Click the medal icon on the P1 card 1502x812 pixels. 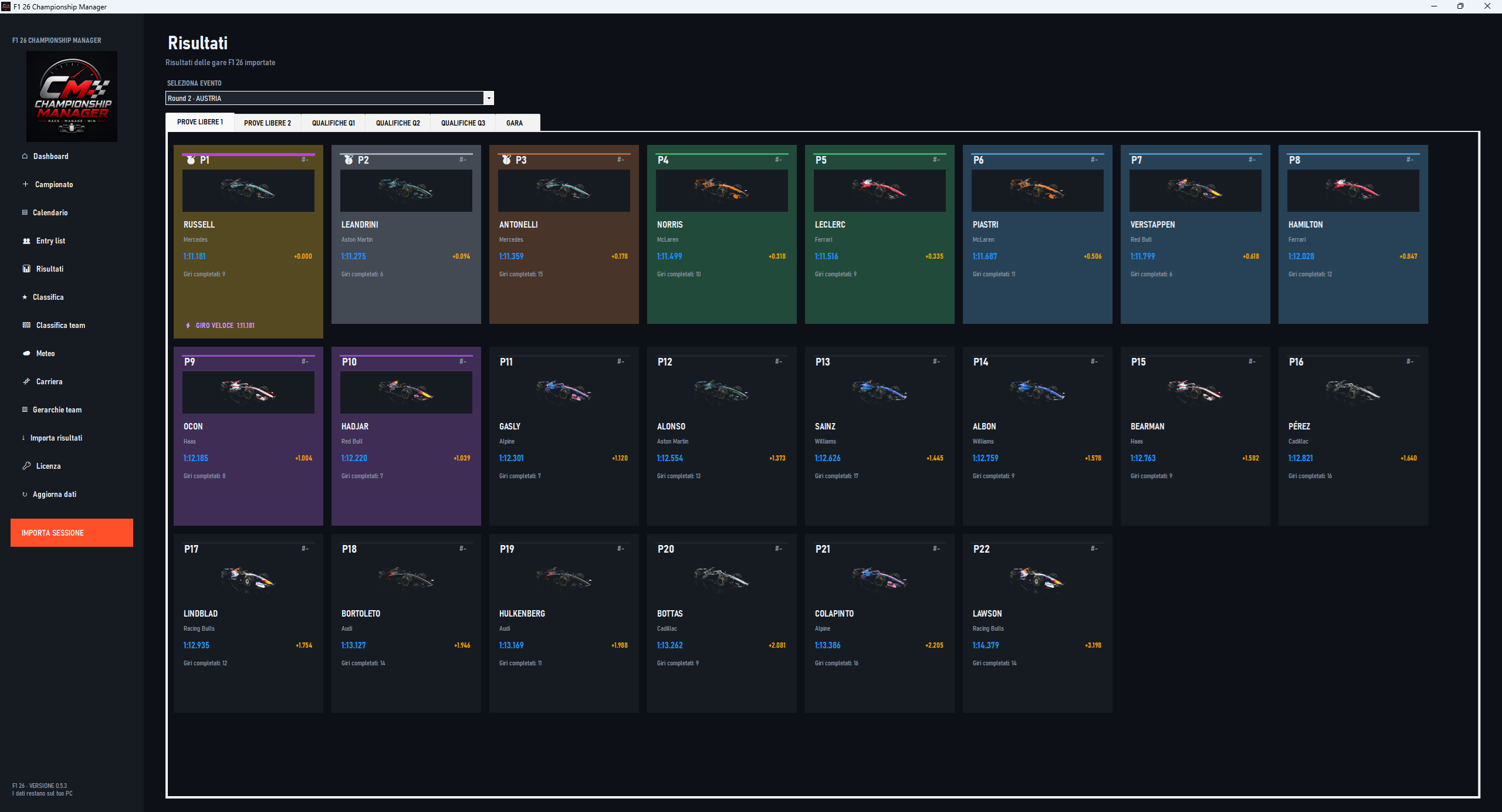click(191, 160)
